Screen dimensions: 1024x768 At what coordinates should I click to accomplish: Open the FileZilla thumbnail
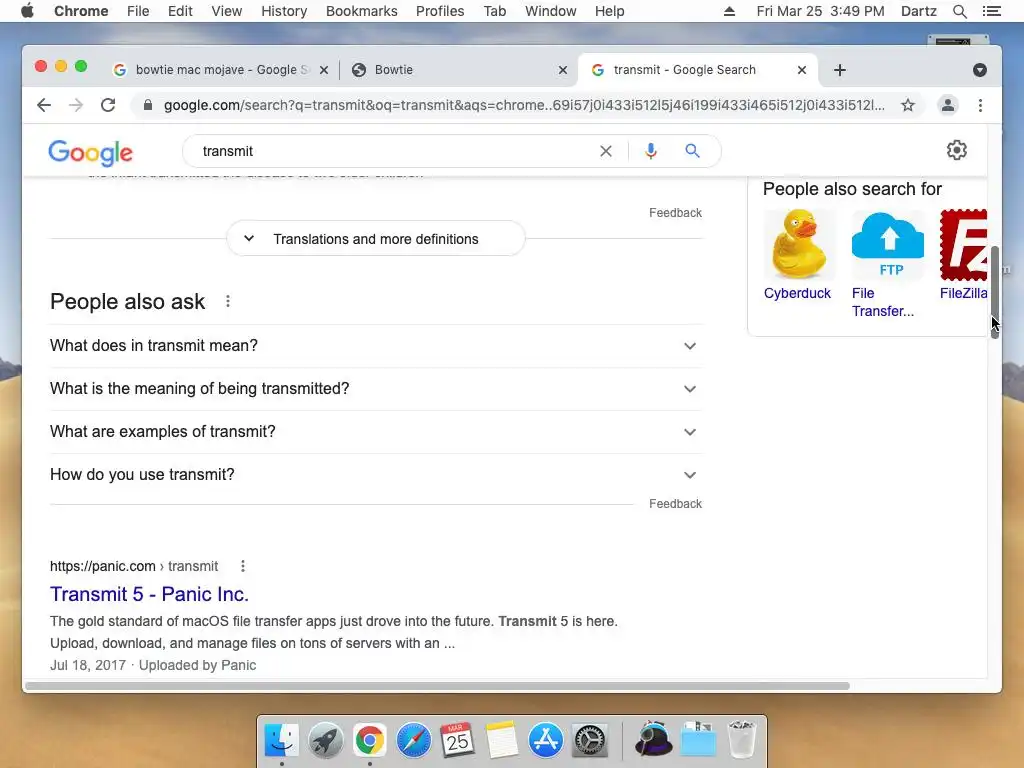point(963,244)
